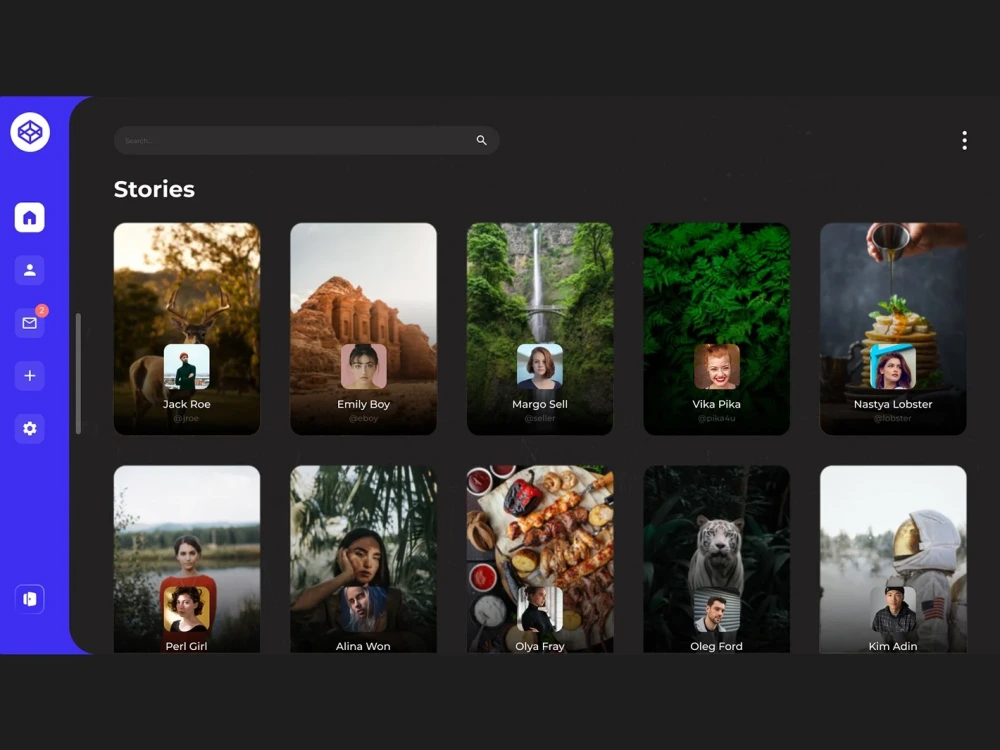
Task: Click the name Olya Fray
Action: tap(540, 646)
